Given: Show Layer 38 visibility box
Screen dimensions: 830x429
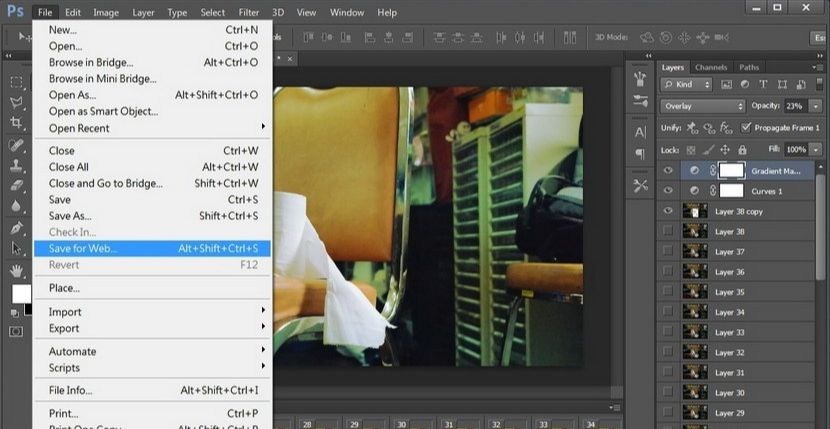Looking at the screenshot, I should 668,231.
